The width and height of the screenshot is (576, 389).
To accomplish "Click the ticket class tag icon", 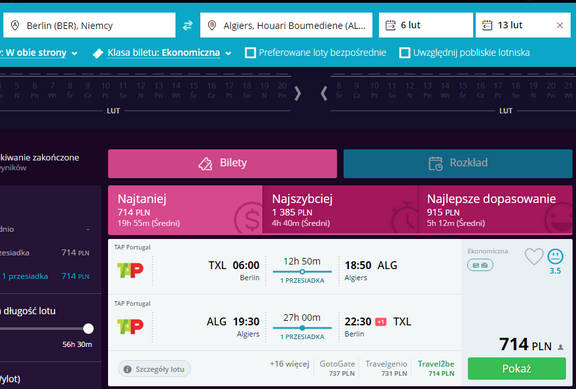I will [x=98, y=53].
